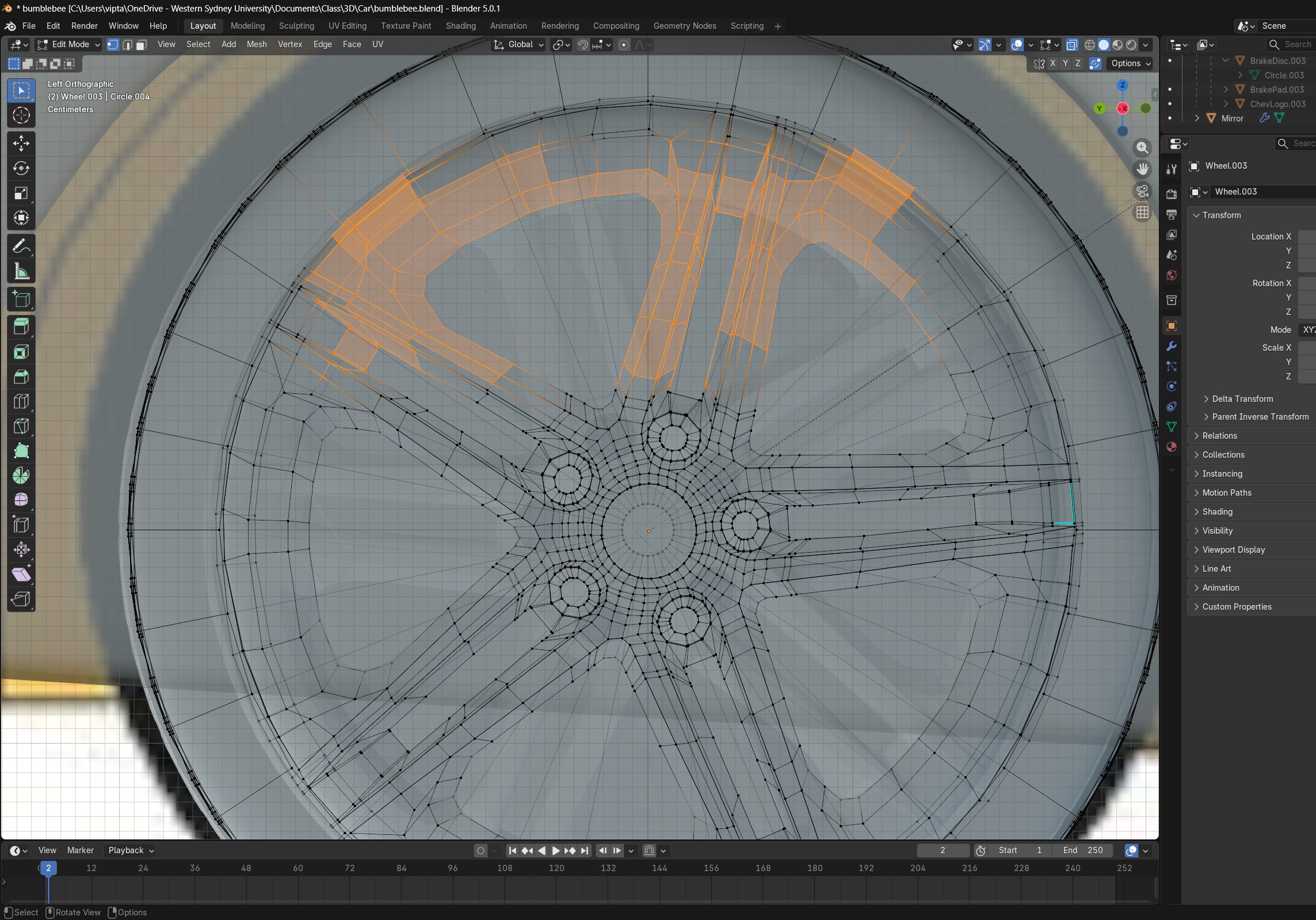
Task: Open the Playback dropdown in the timeline
Action: click(131, 850)
